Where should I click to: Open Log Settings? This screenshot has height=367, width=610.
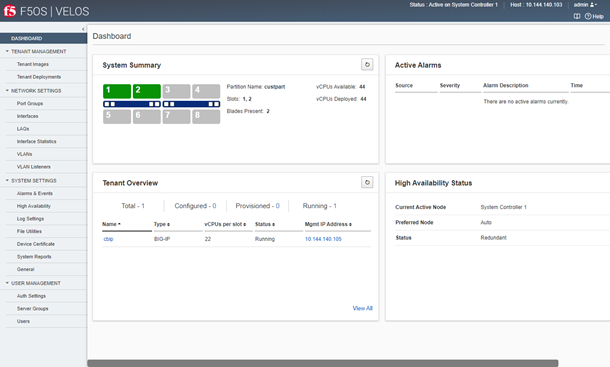(30, 219)
